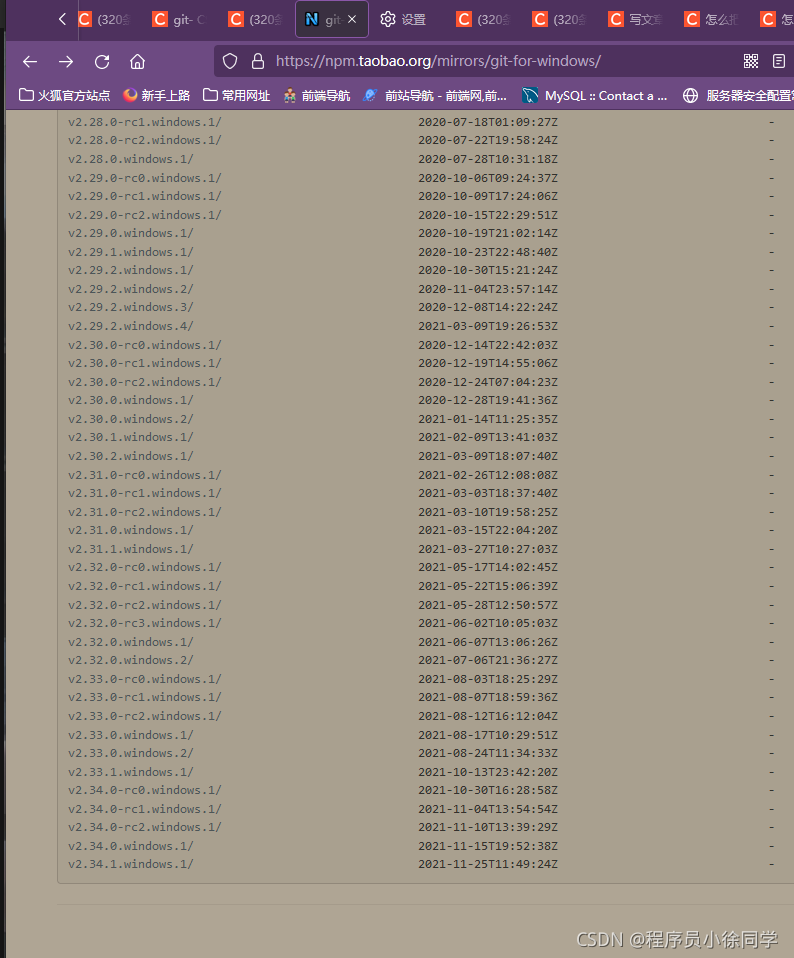Open the v2.34.1.windows.1/ folder link
This screenshot has height=958, width=794.
point(131,864)
